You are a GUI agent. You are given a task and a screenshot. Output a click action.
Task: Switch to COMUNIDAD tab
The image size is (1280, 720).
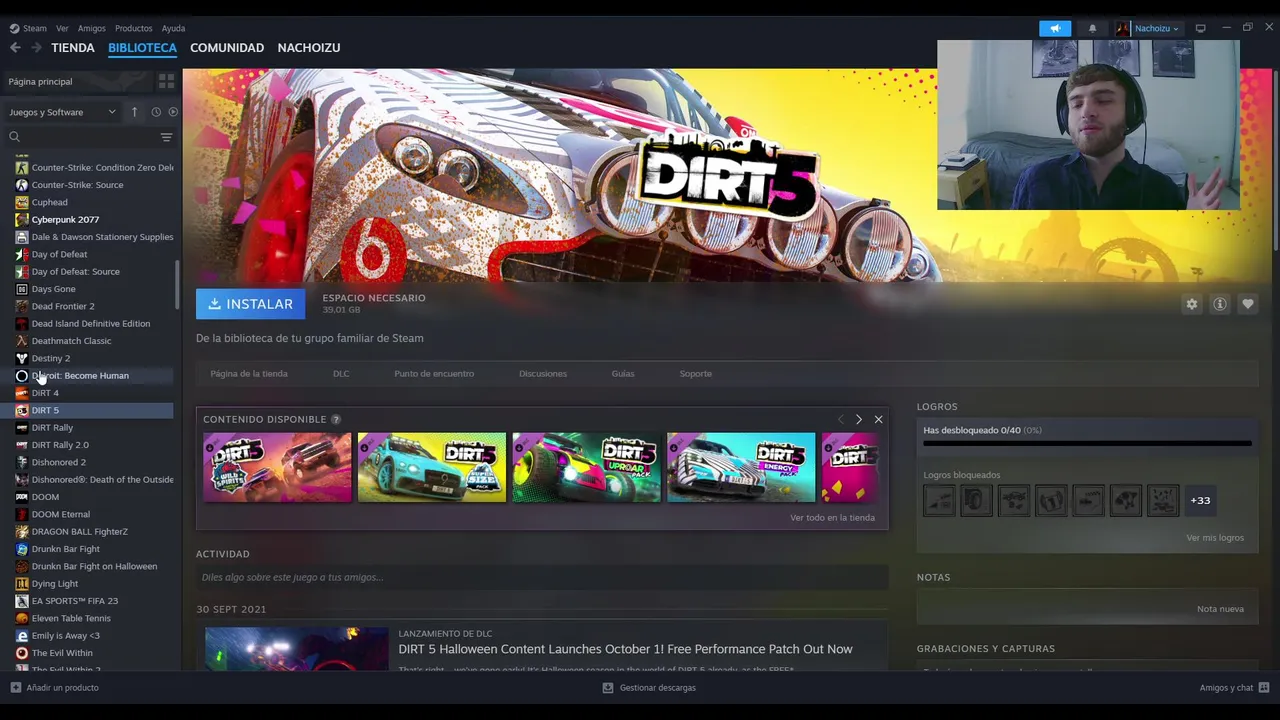click(227, 47)
